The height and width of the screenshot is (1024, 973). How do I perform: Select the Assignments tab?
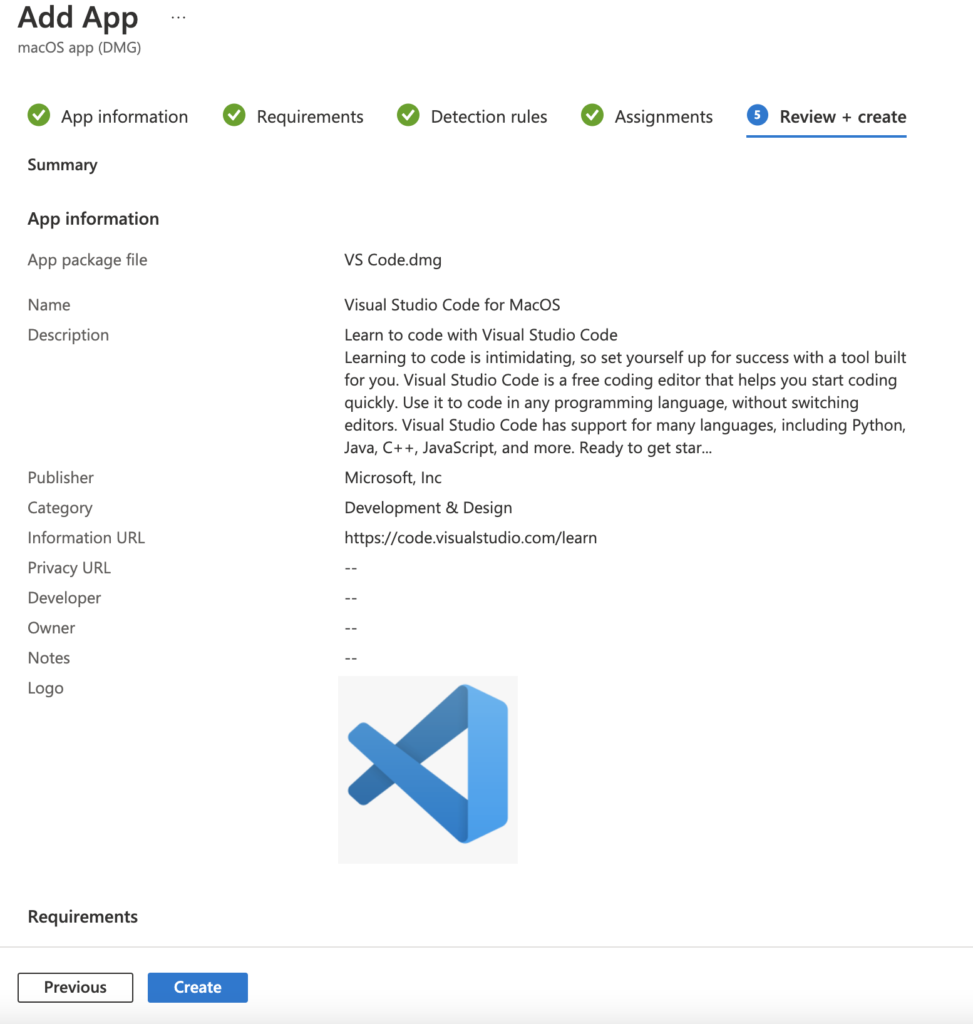point(646,116)
